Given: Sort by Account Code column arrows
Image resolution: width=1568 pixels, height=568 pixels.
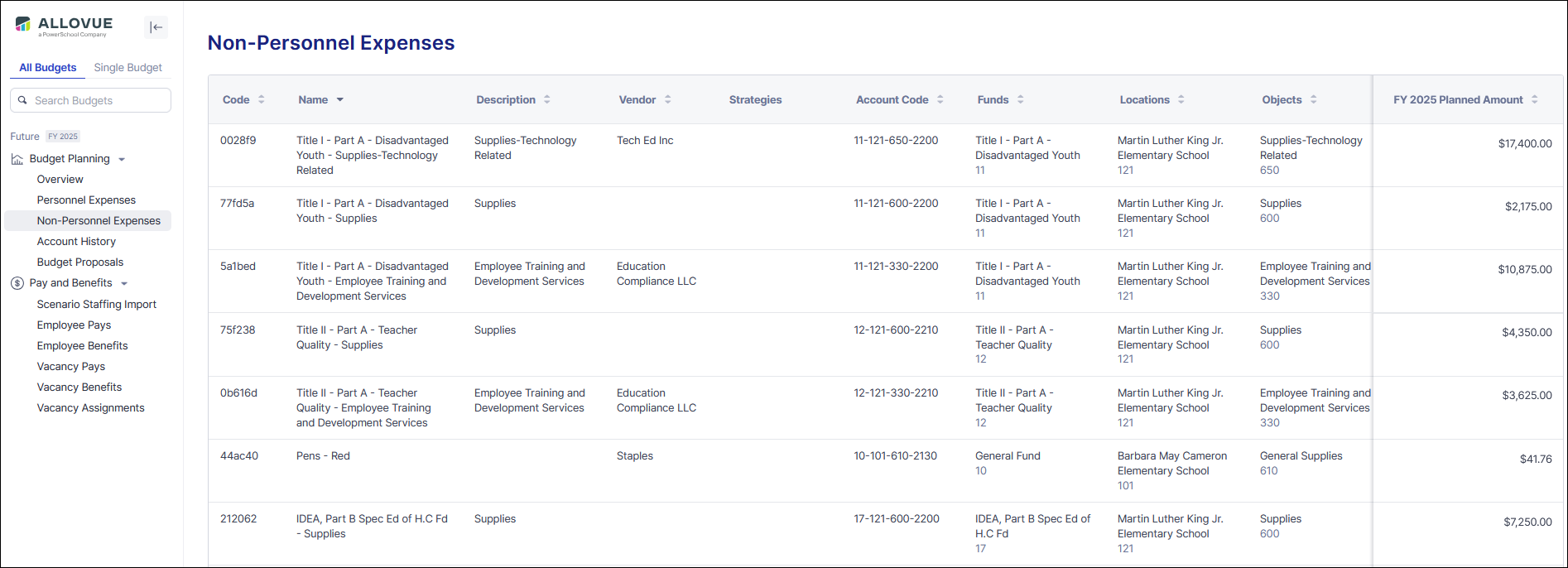Looking at the screenshot, I should pos(940,99).
